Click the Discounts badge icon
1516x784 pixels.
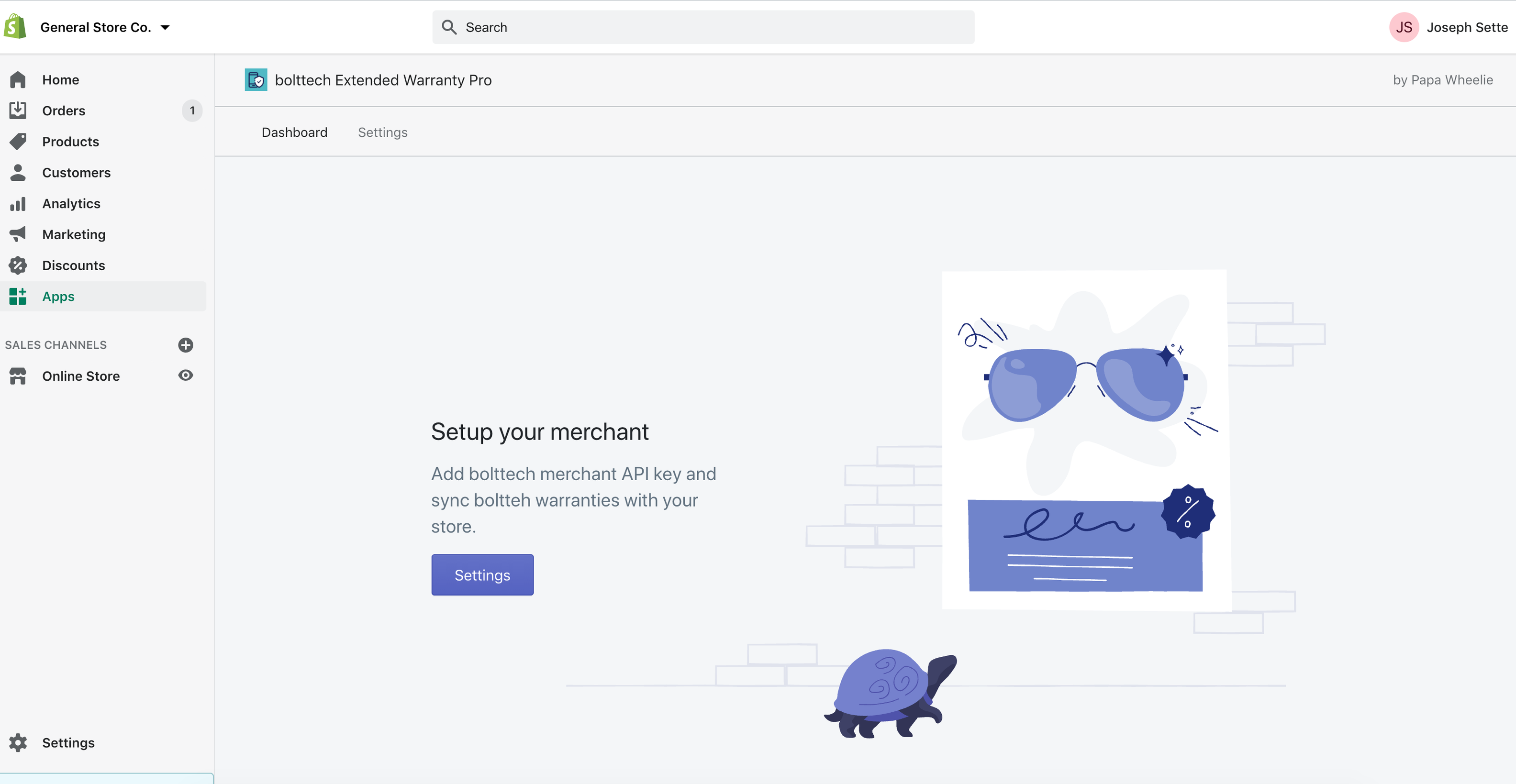tap(18, 265)
